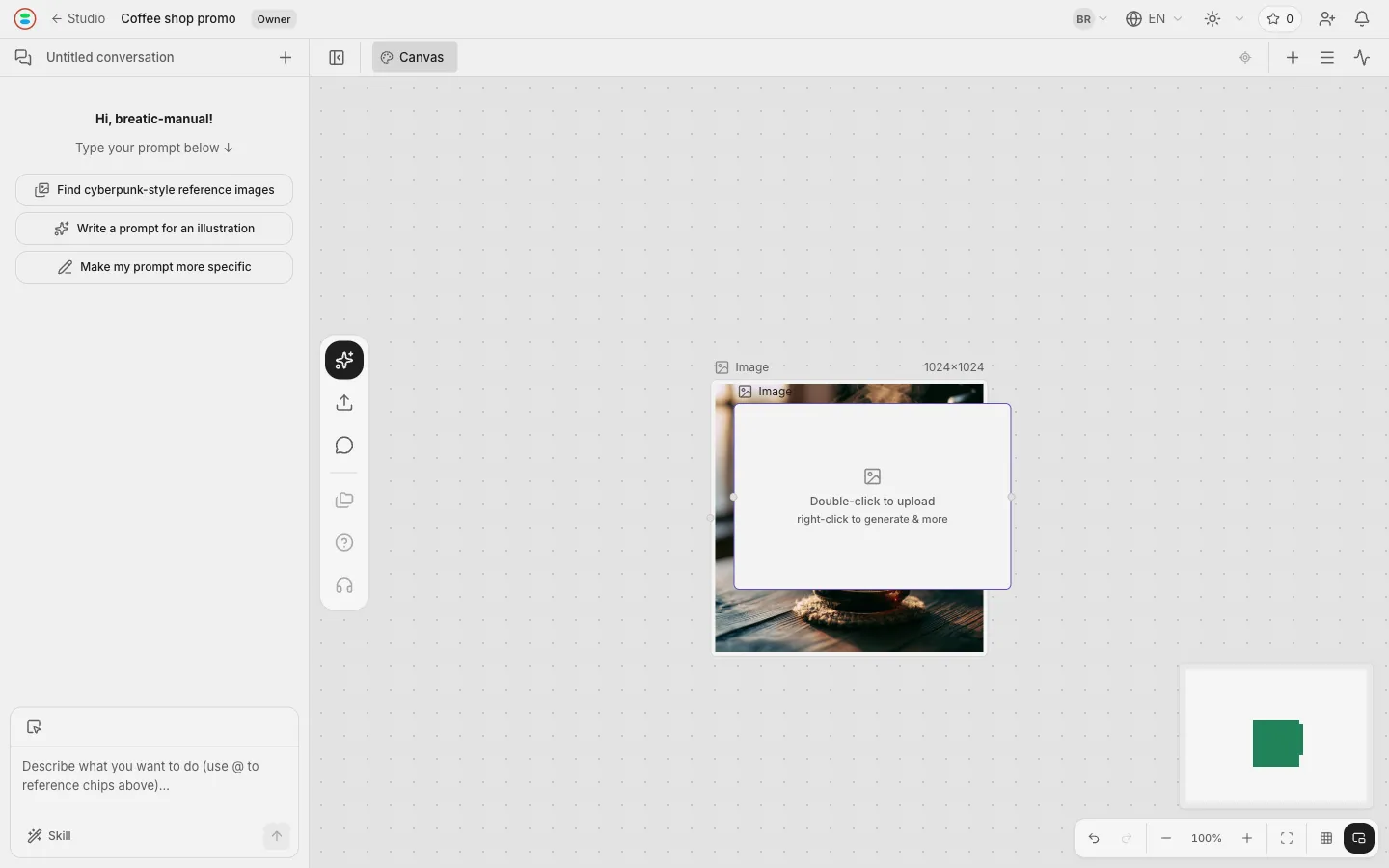Click the fit to screen icon
Image resolution: width=1389 pixels, height=868 pixels.
click(x=1287, y=839)
